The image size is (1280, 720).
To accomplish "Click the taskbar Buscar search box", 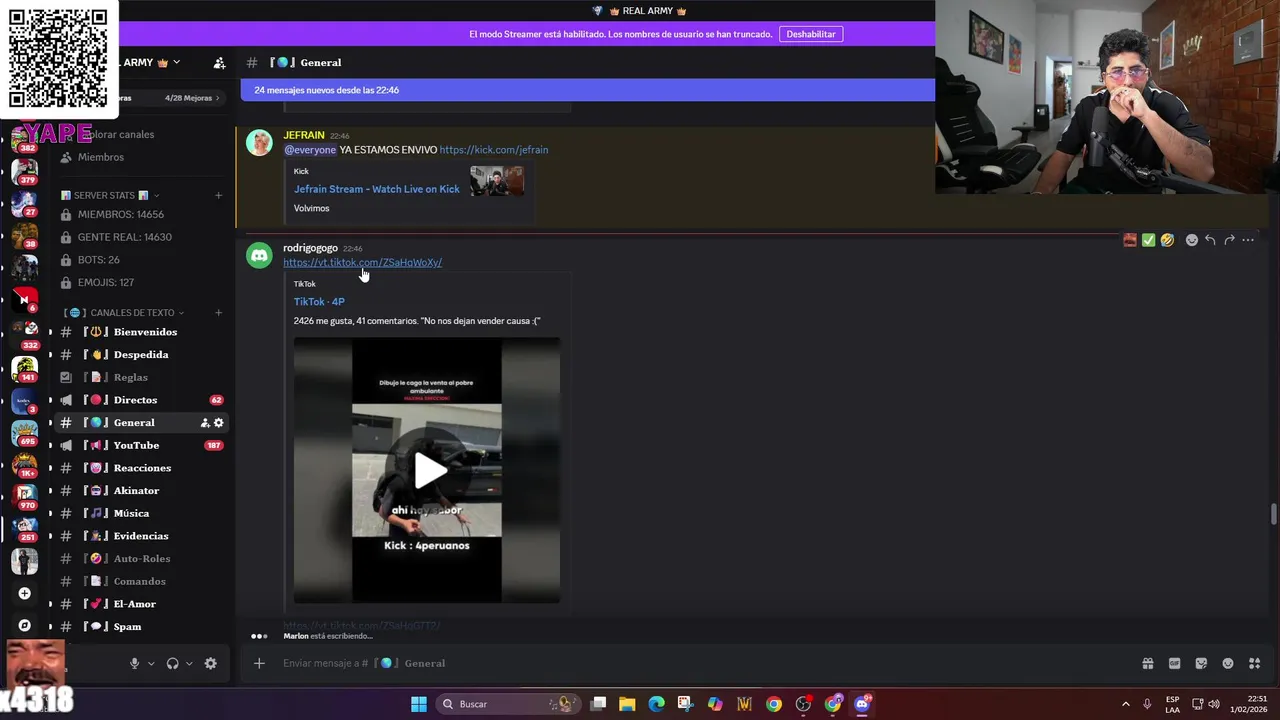I will click(508, 704).
